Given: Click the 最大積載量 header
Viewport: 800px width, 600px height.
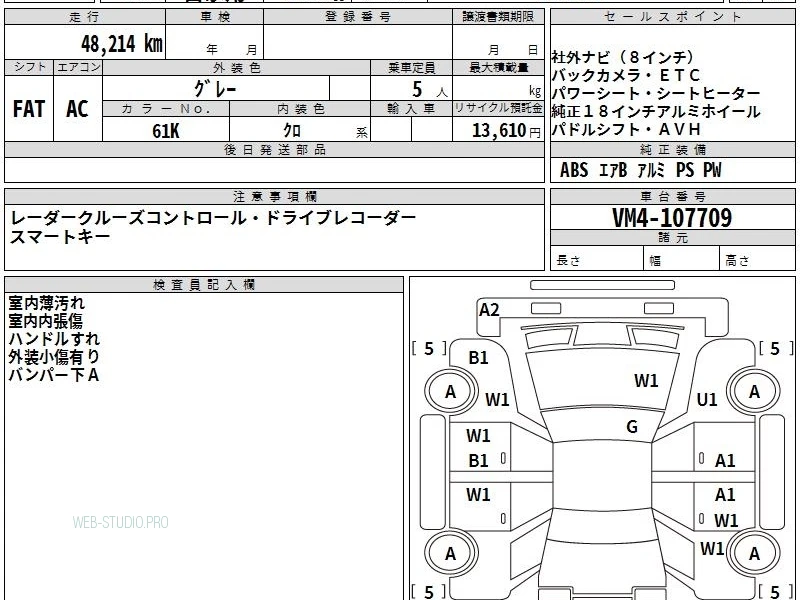Looking at the screenshot, I should pyautogui.click(x=498, y=68).
